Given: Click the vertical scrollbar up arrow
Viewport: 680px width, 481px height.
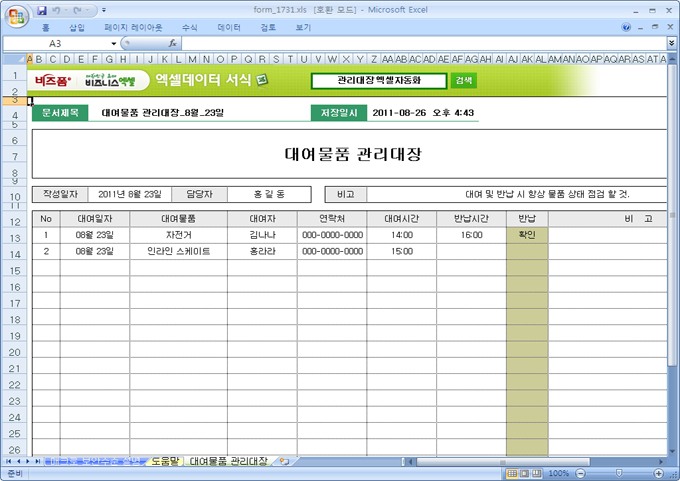Looking at the screenshot, I should (x=672, y=59).
